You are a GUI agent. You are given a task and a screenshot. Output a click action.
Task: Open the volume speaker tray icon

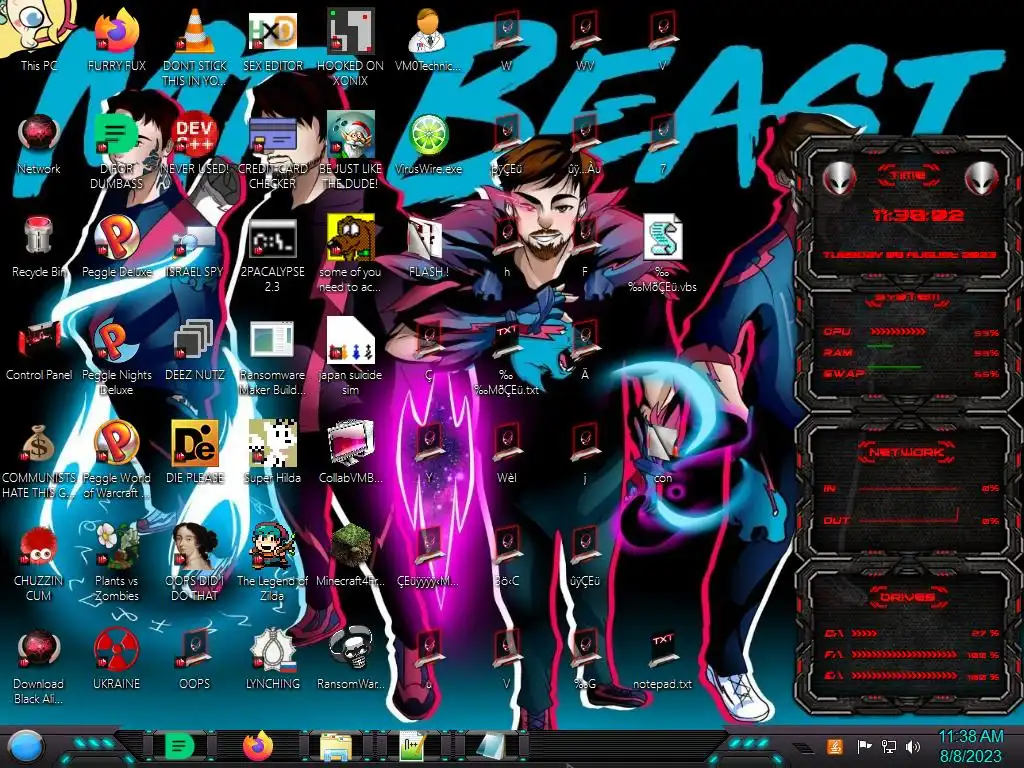[913, 746]
